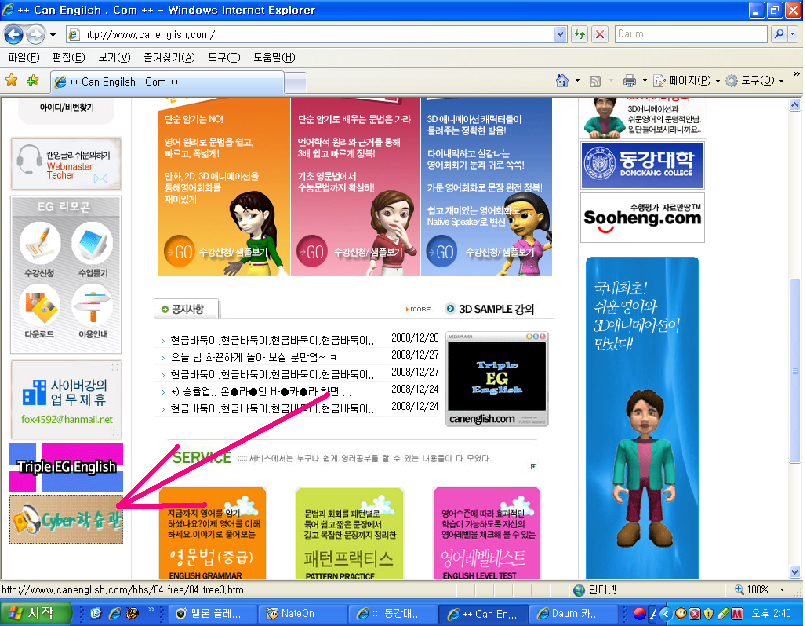The height and width of the screenshot is (626, 805).
Task: Open the recent pages dropdown next to Forward
Action: tap(52, 35)
